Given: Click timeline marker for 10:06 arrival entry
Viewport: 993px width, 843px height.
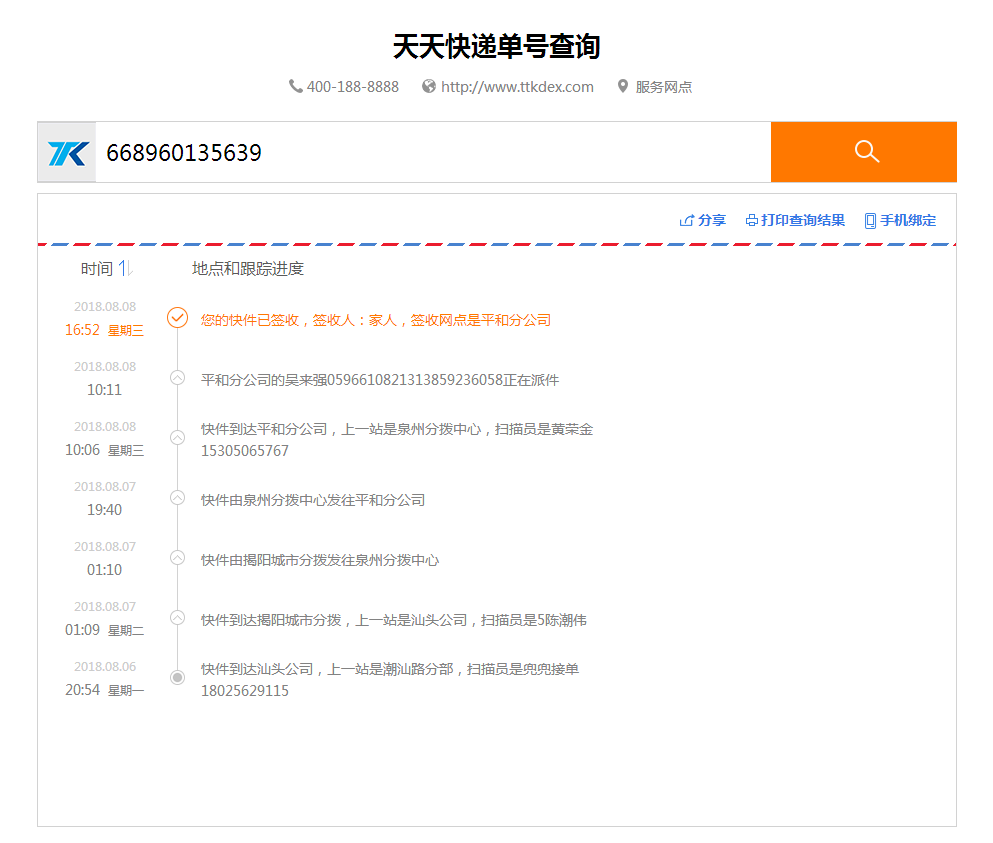Looking at the screenshot, I should [177, 438].
